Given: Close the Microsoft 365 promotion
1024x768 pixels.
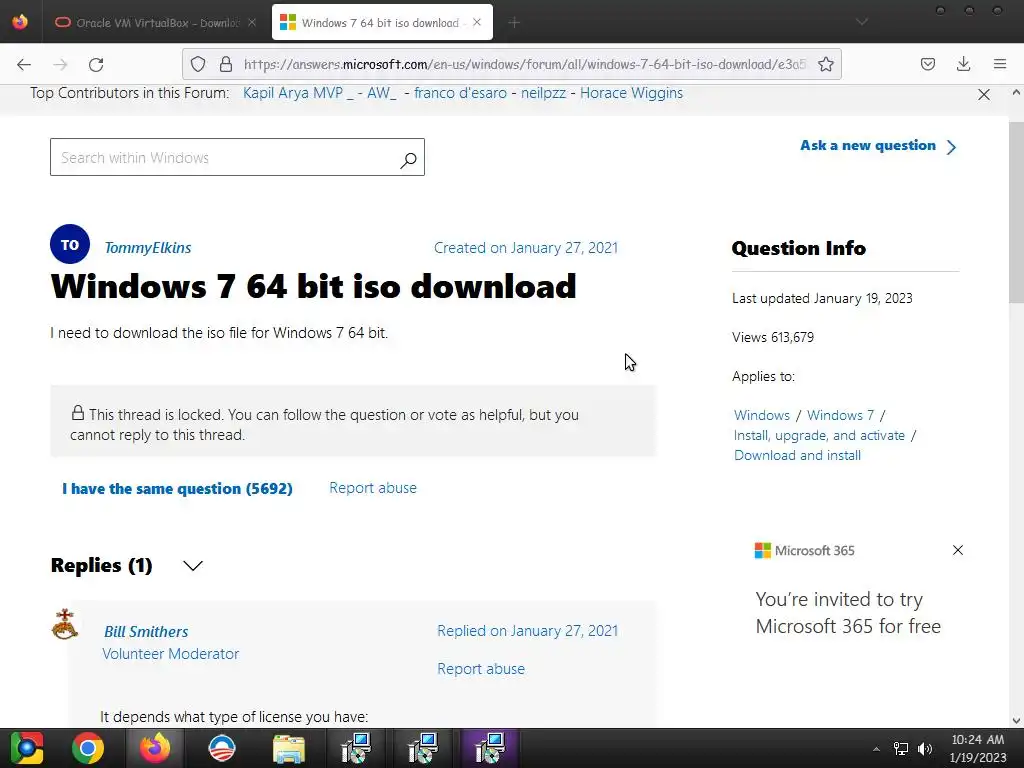Looking at the screenshot, I should tap(957, 550).
